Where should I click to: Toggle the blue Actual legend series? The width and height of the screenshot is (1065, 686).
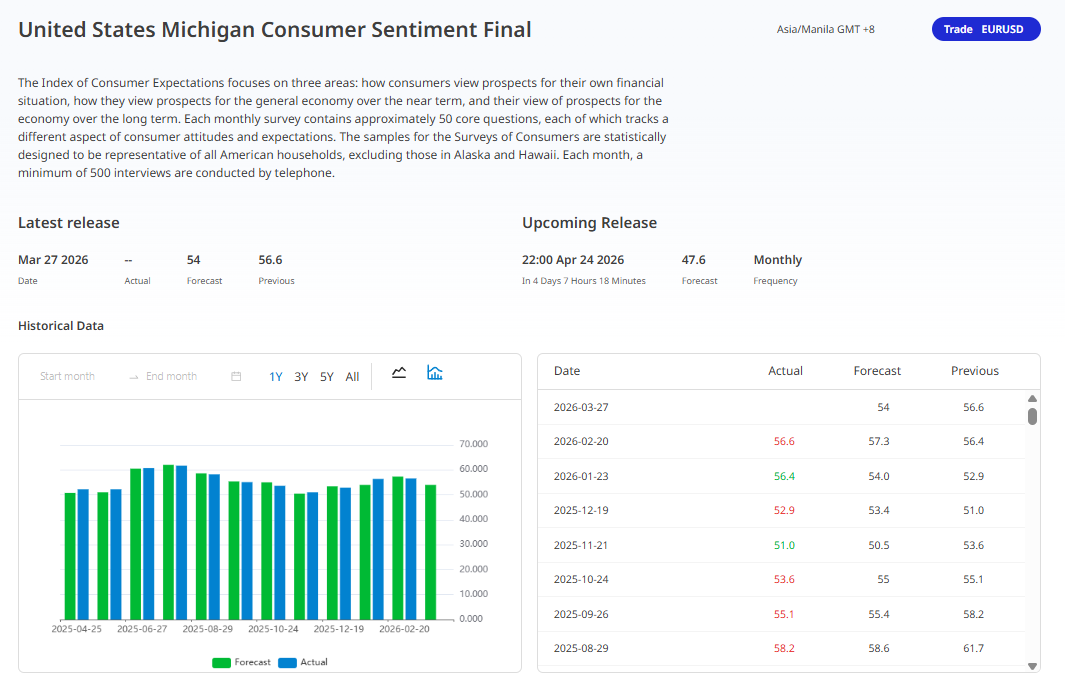pos(303,662)
